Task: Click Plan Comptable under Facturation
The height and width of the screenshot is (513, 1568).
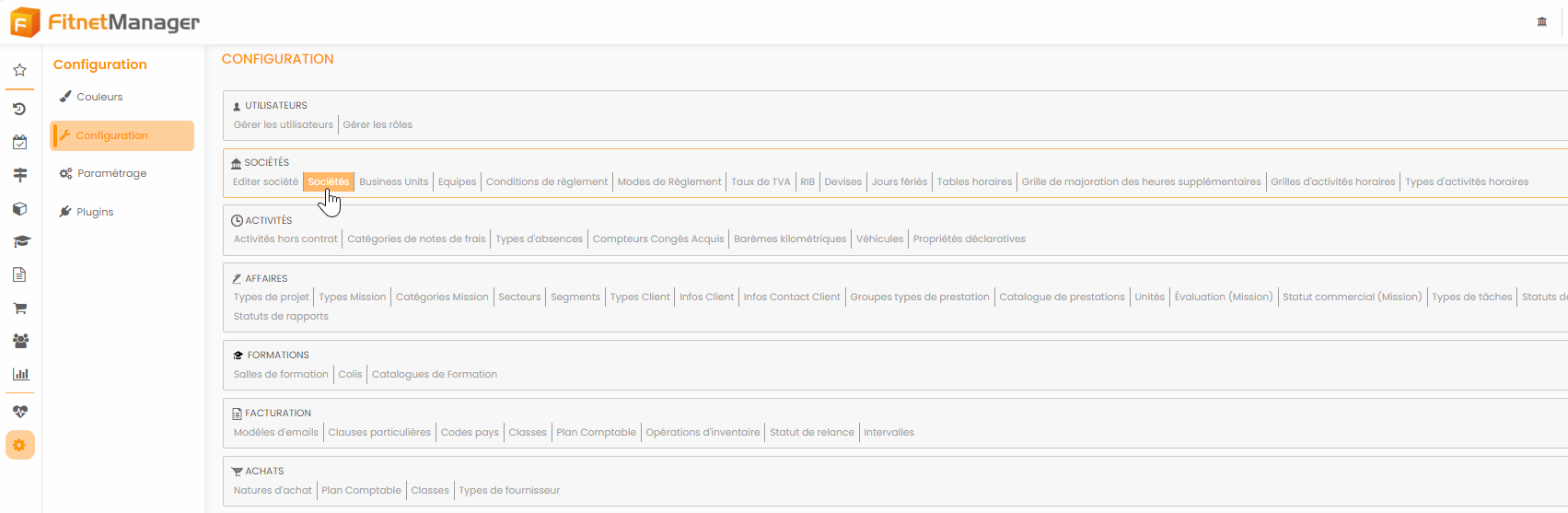Action: point(596,433)
